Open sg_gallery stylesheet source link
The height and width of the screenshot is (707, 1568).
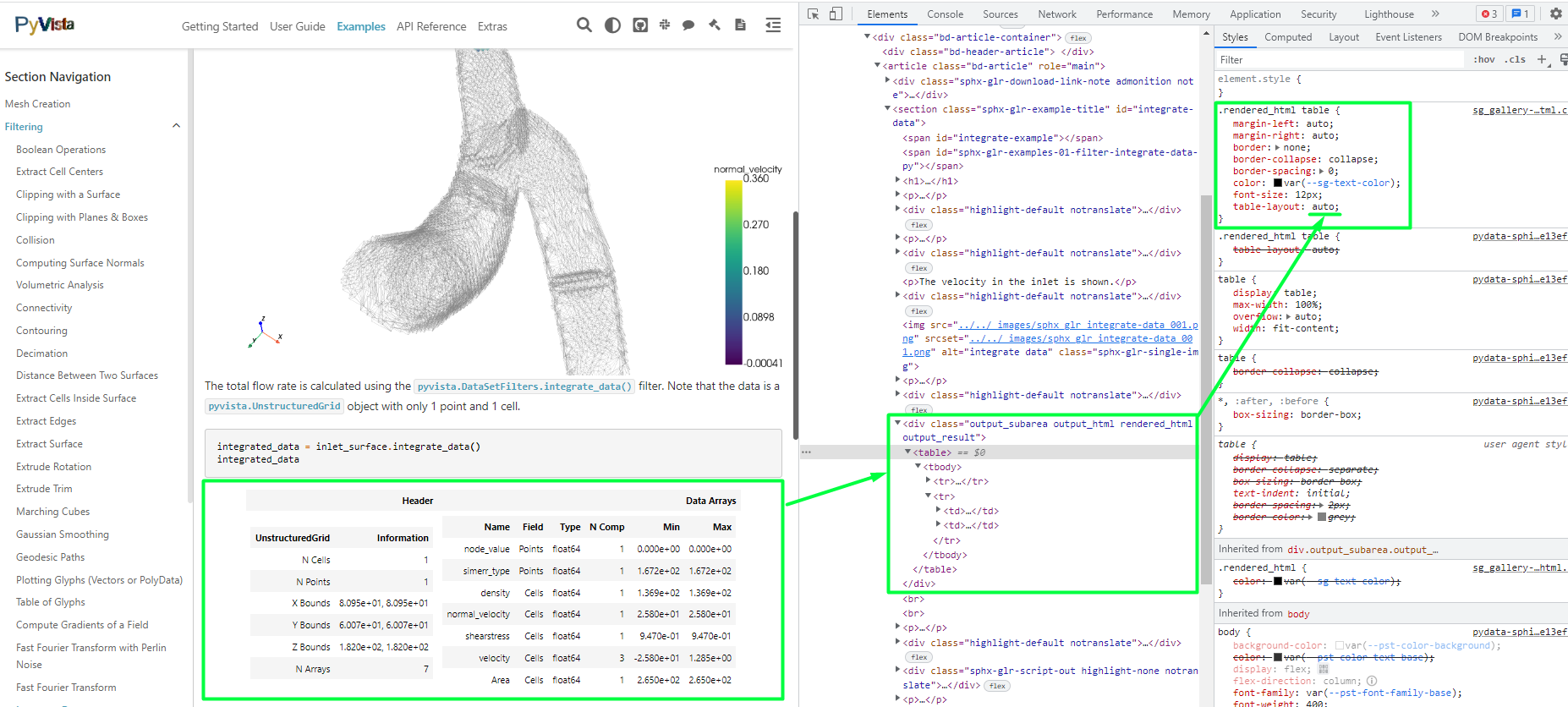pyautogui.click(x=1520, y=110)
